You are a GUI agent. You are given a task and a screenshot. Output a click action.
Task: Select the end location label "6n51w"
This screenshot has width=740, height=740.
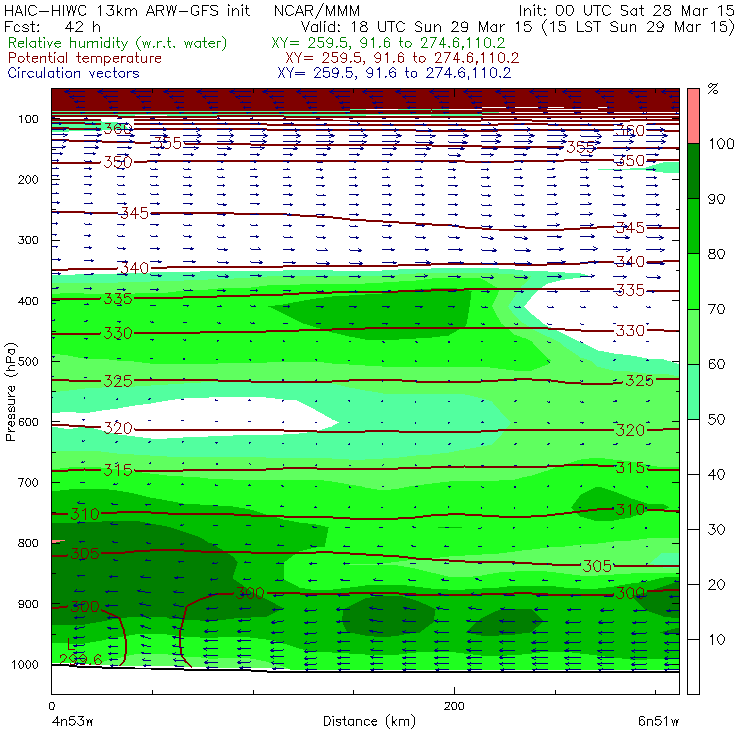point(658,722)
